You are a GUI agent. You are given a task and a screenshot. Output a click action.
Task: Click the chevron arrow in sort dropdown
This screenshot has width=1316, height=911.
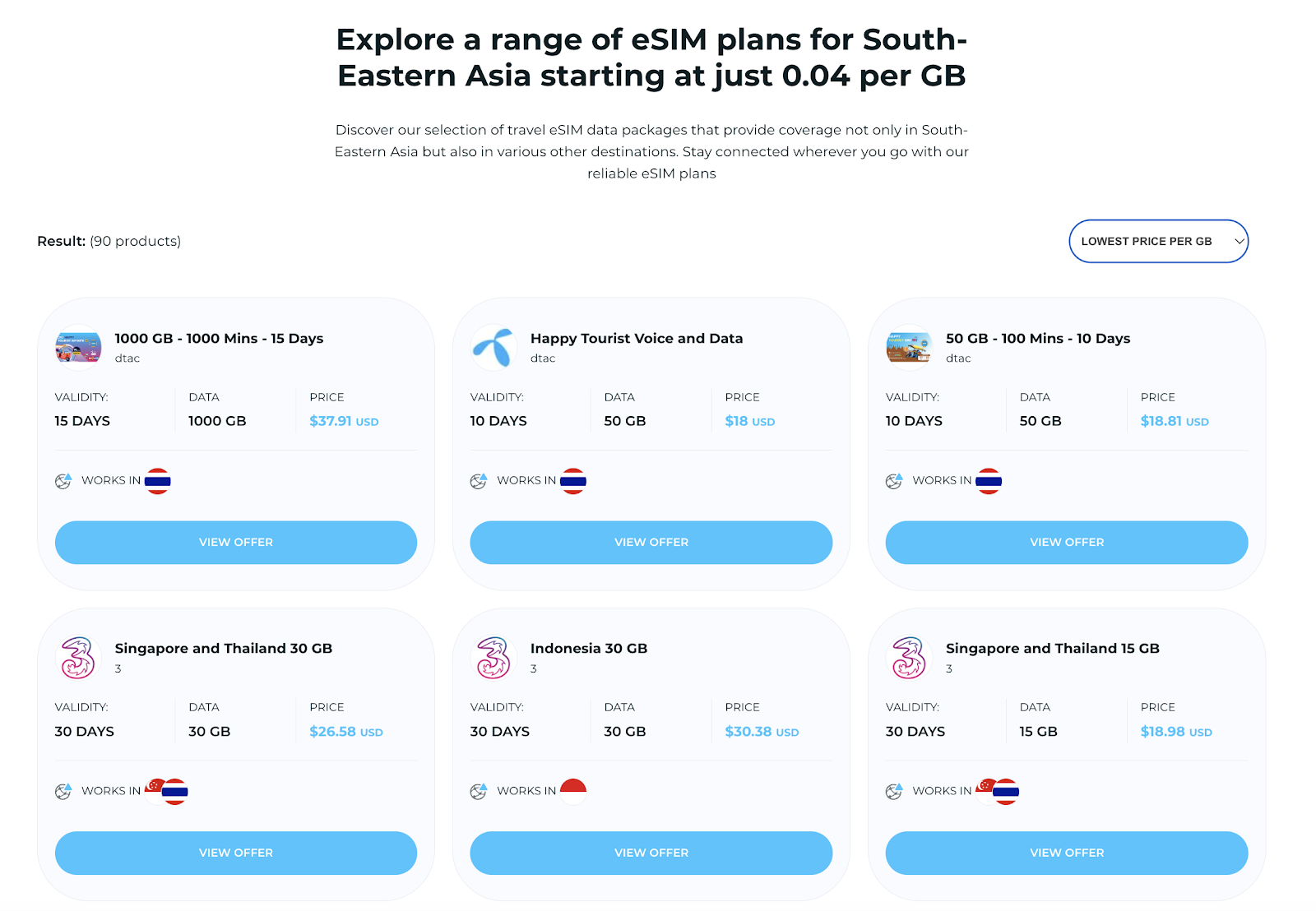coord(1239,241)
